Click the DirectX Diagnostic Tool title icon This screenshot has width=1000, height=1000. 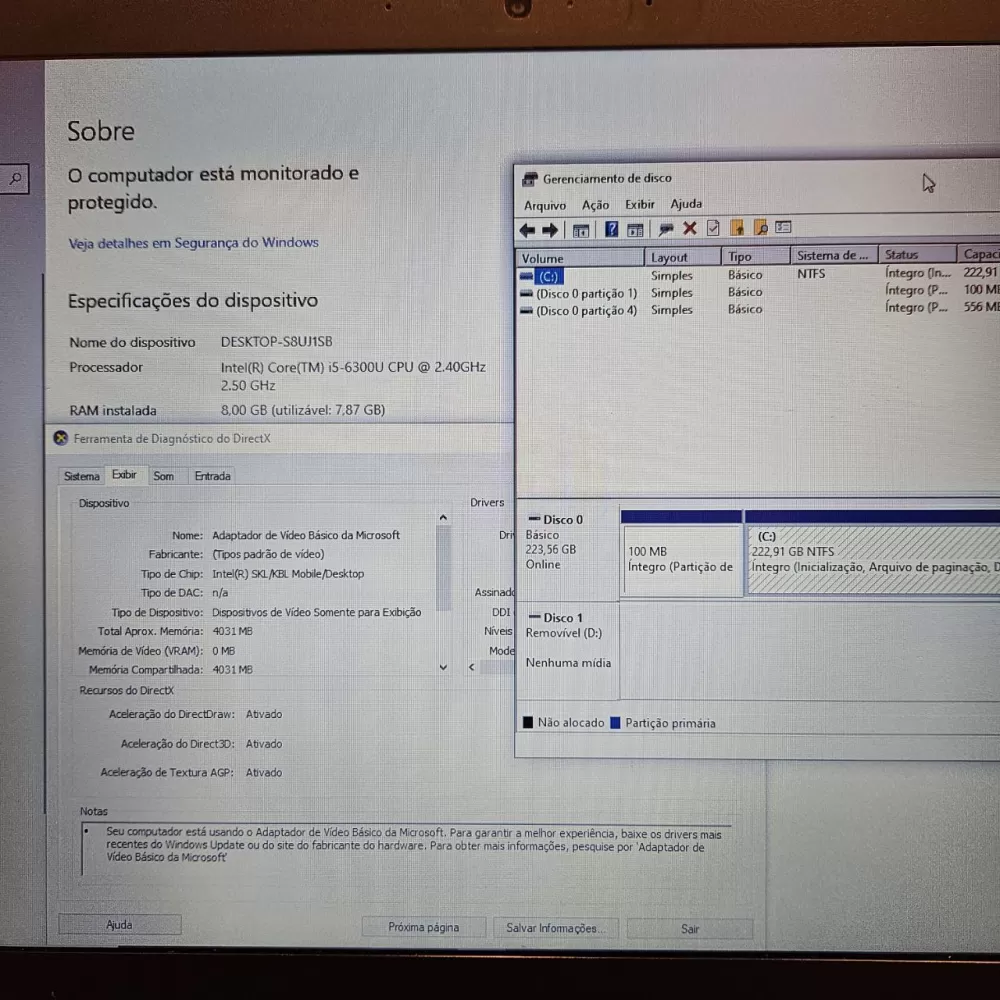[61, 438]
